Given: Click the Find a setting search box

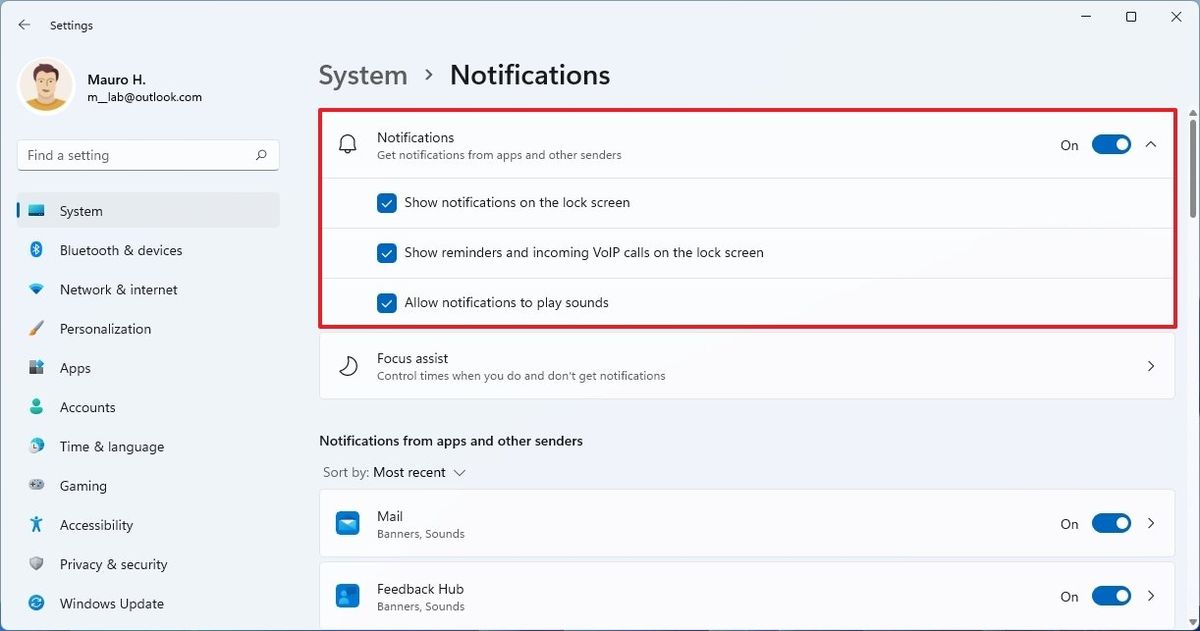Looking at the screenshot, I should tap(147, 155).
